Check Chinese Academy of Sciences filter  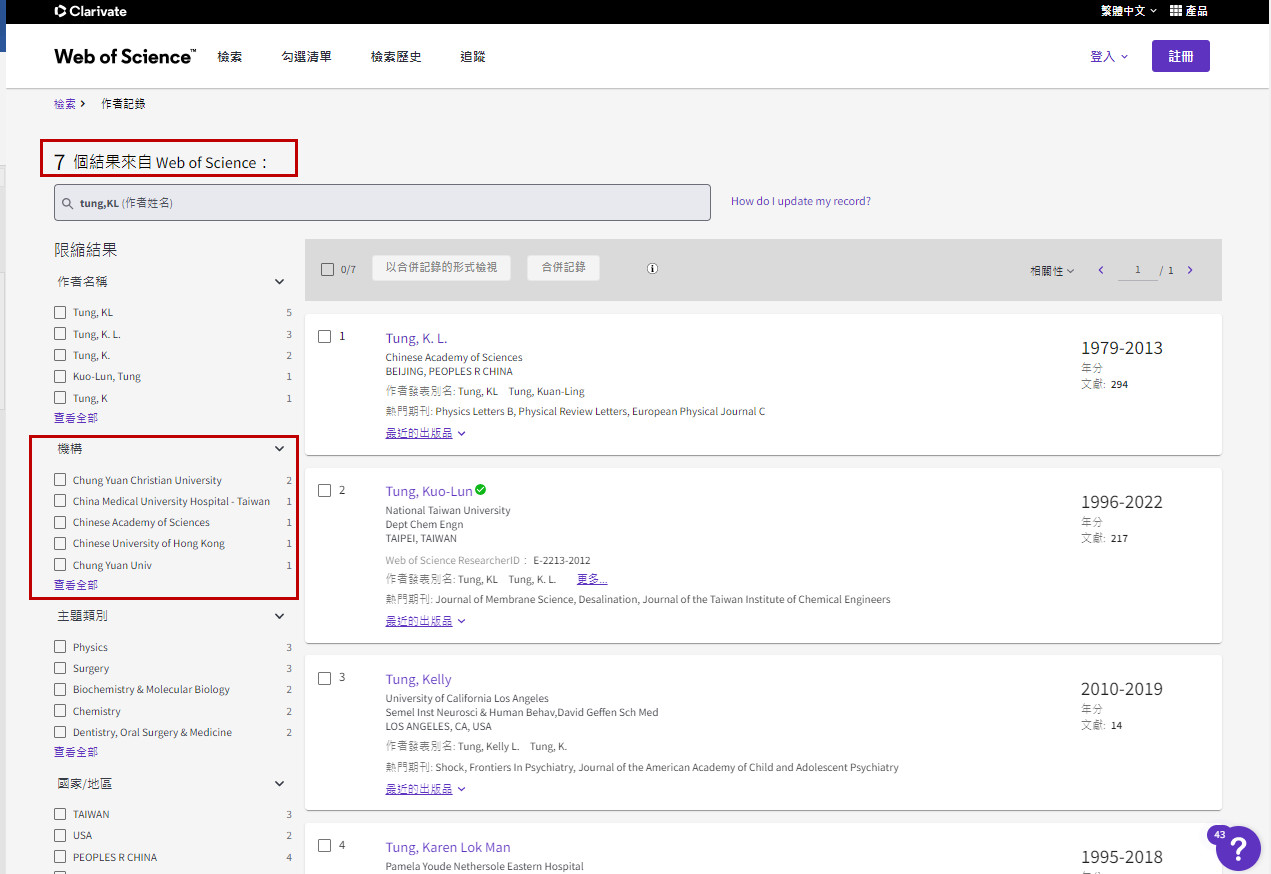coord(60,522)
